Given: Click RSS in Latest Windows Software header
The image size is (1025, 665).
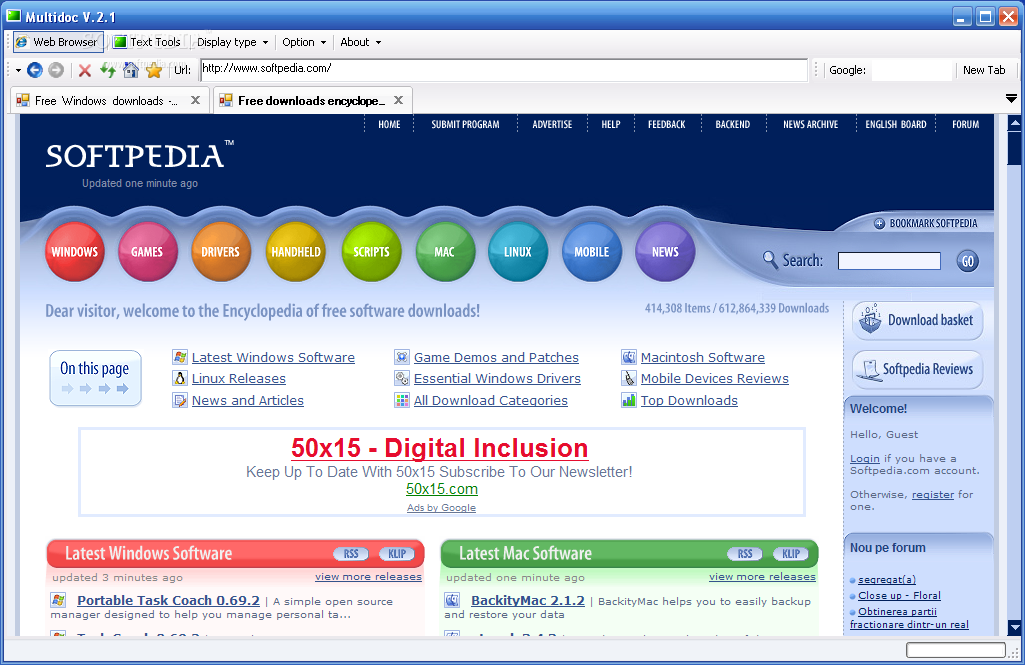Looking at the screenshot, I should pyautogui.click(x=351, y=554).
